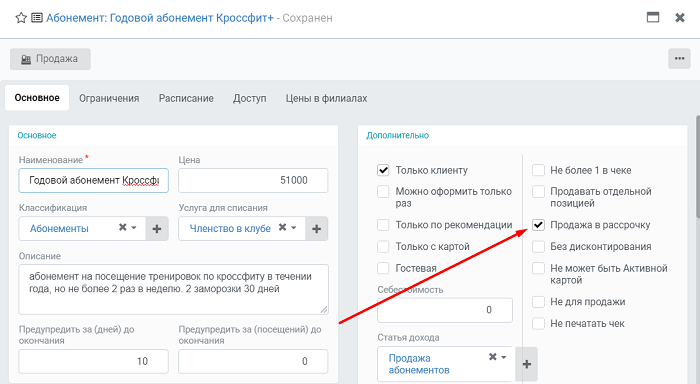Grab the description resize handle corner
The width and height of the screenshot is (700, 384).
click(x=324, y=309)
